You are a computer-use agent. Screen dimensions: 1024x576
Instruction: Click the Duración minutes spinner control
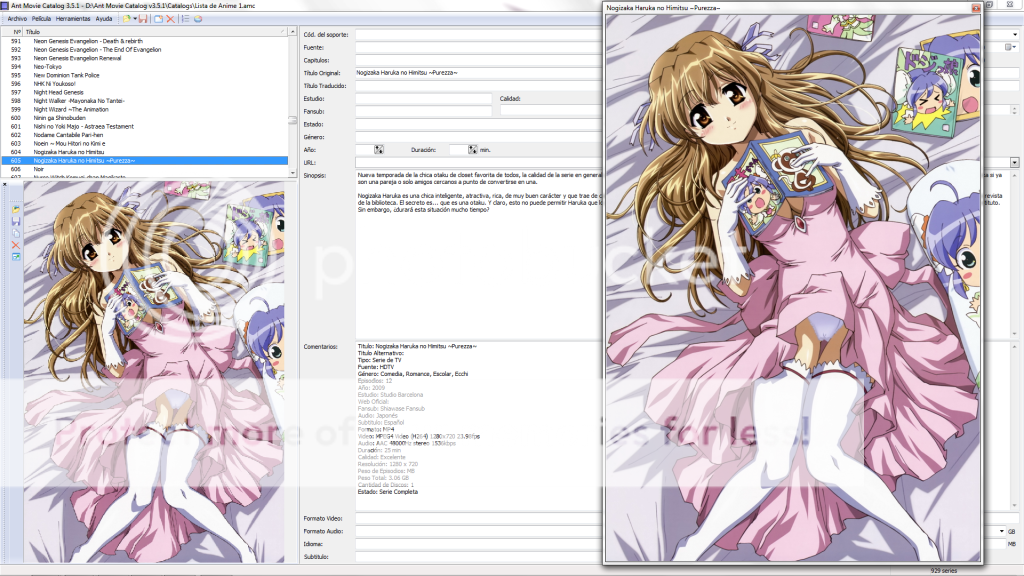point(472,150)
